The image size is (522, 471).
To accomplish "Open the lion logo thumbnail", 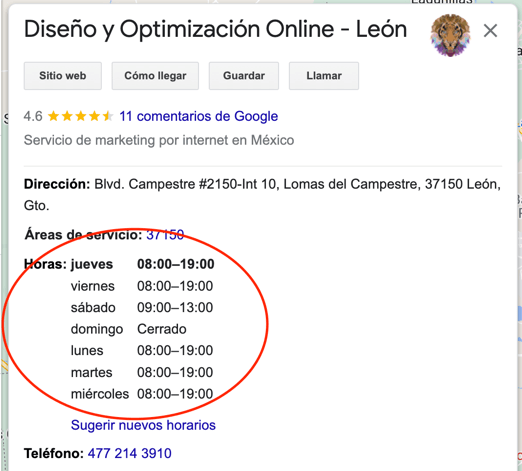I will tap(450, 35).
